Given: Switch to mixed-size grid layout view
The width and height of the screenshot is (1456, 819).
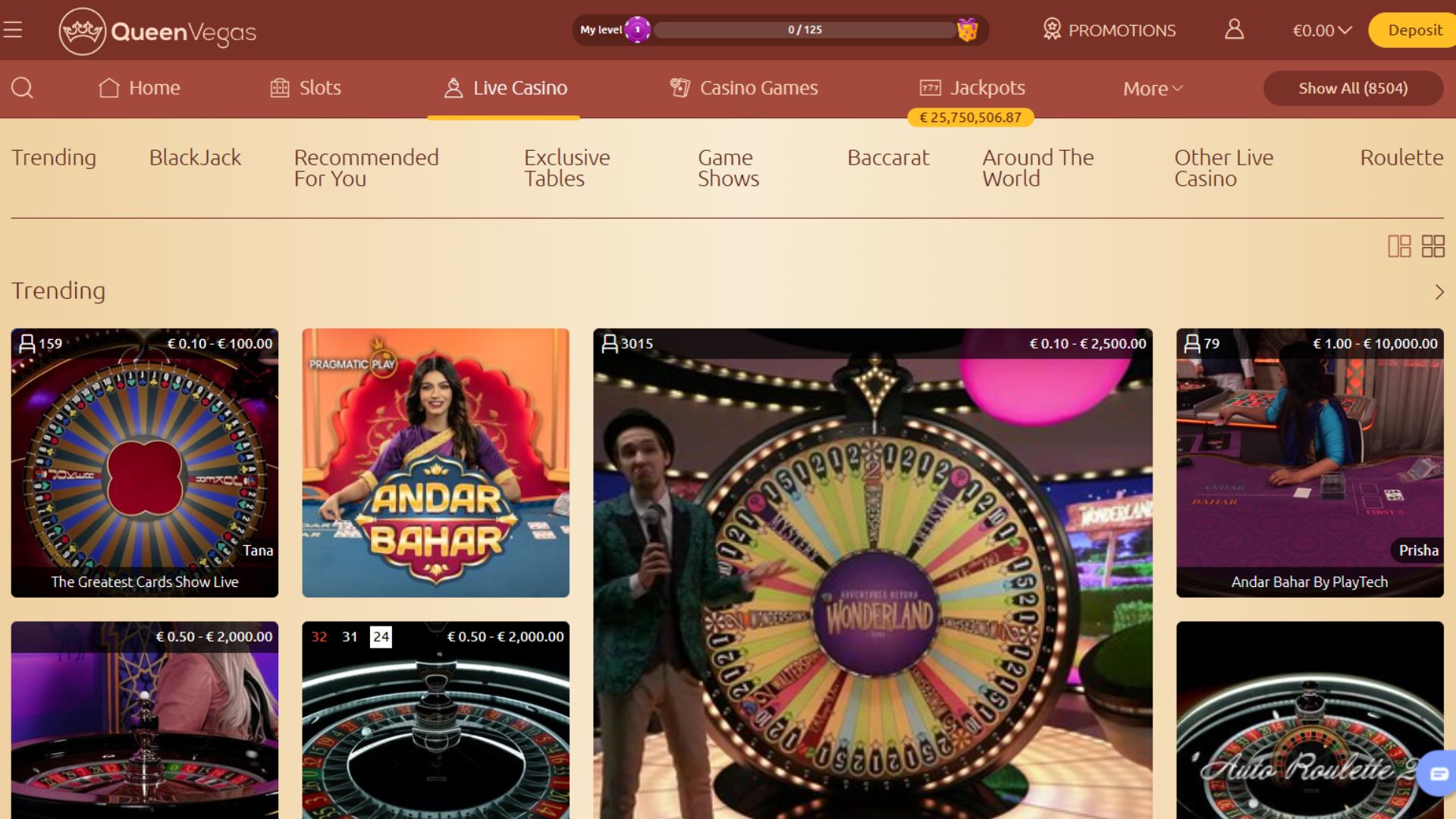Looking at the screenshot, I should pos(1399,246).
